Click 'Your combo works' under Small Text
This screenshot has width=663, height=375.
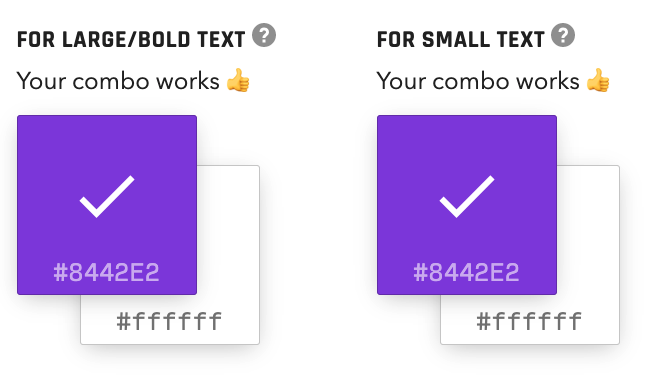point(478,81)
